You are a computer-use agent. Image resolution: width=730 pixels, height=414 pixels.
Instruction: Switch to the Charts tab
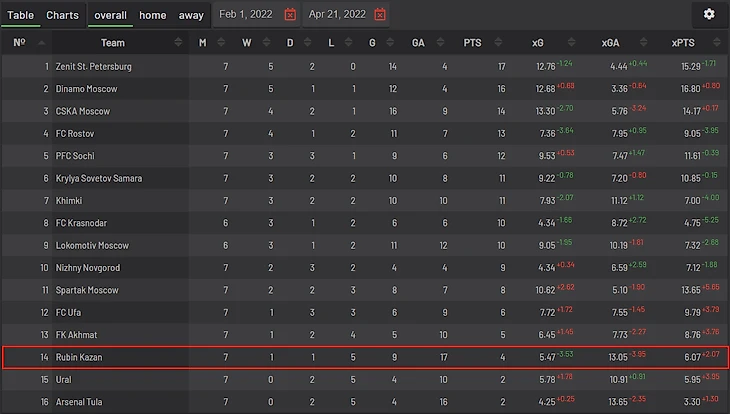point(62,15)
